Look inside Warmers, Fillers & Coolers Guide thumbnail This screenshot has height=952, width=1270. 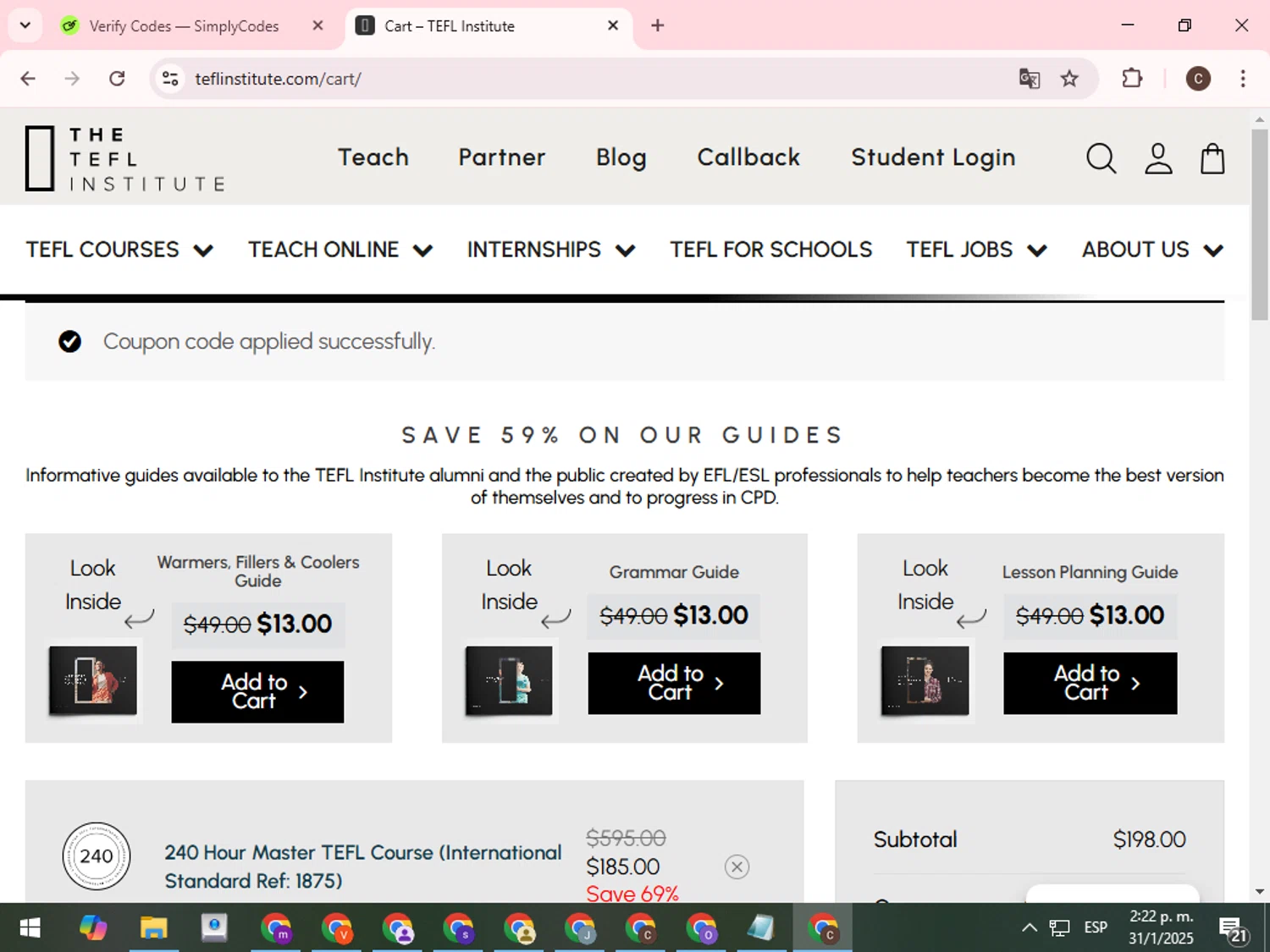[x=93, y=680]
